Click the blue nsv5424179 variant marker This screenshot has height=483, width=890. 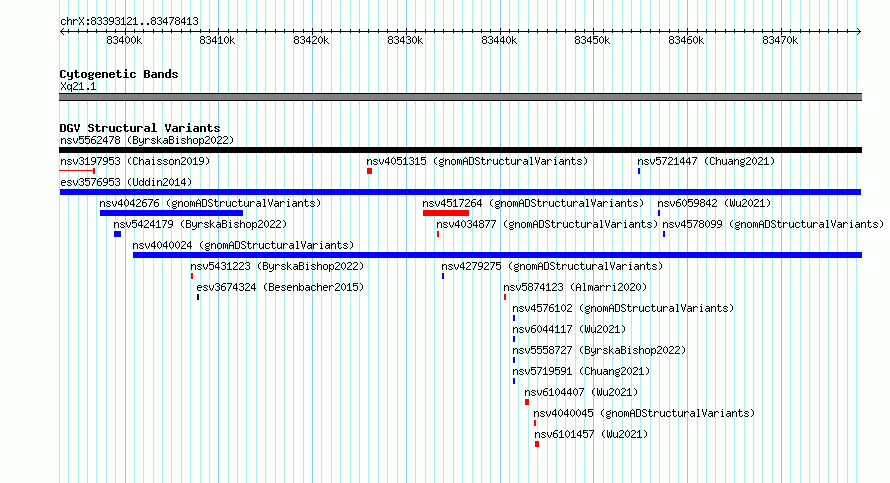pos(117,234)
